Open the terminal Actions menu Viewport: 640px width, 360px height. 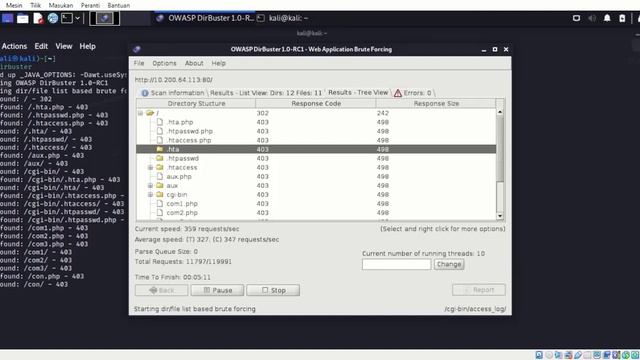pos(14,46)
